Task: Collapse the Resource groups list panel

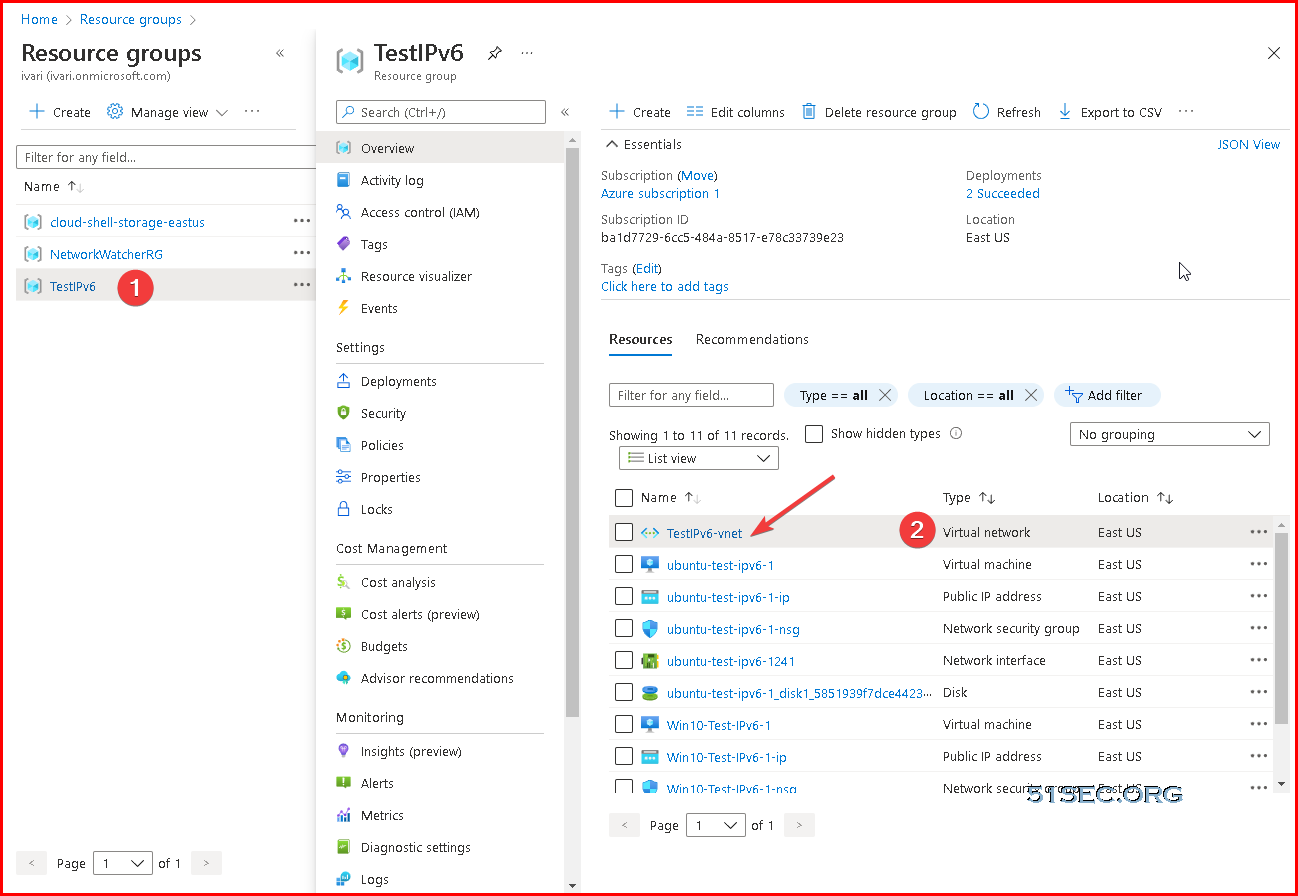Action: (x=280, y=53)
